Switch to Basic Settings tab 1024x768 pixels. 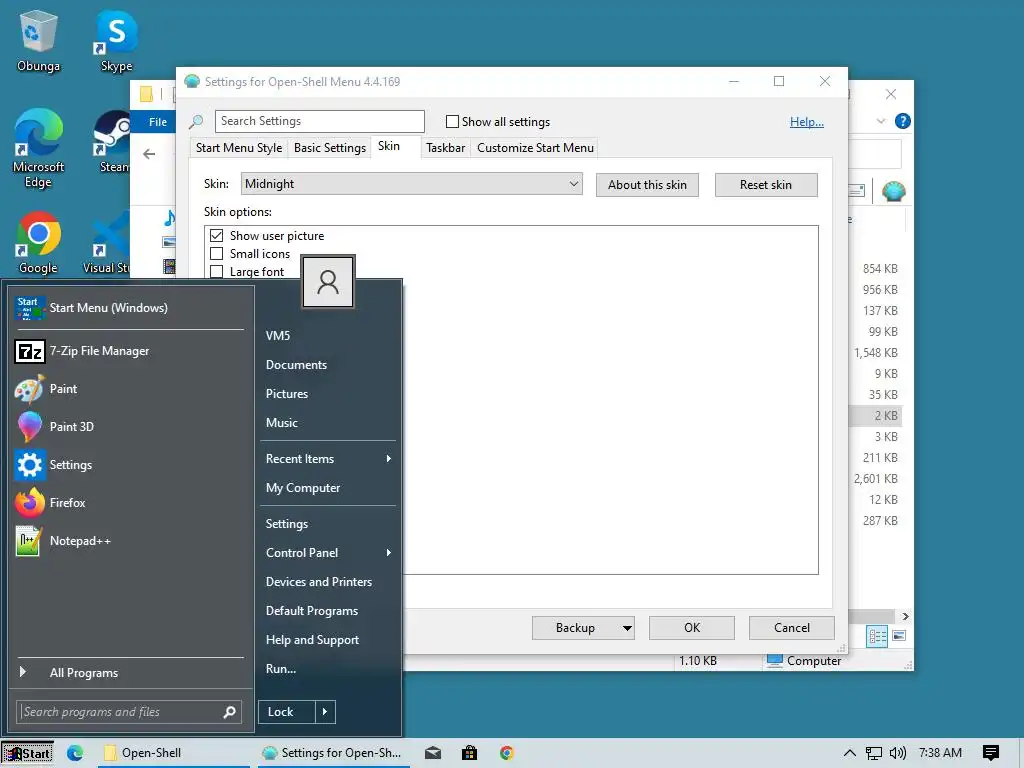[330, 148]
